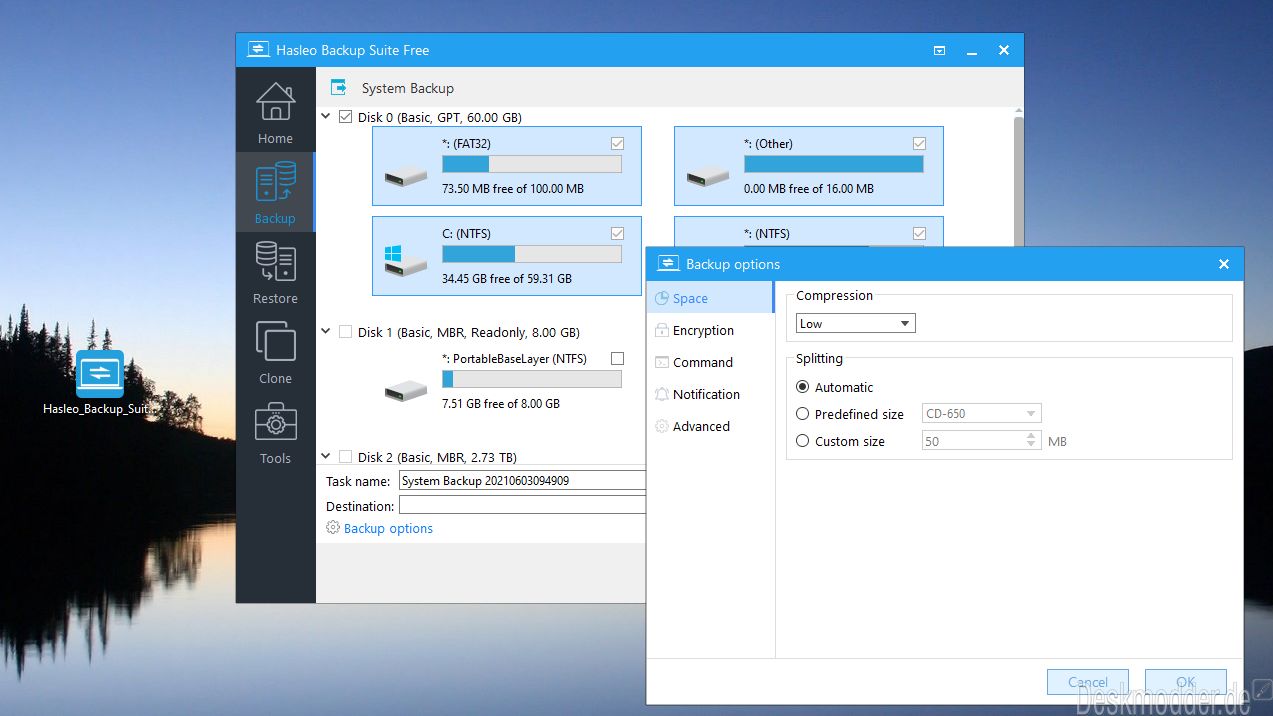The height and width of the screenshot is (716, 1273).
Task: Toggle the Disk 0 checkbox
Action: coord(346,117)
